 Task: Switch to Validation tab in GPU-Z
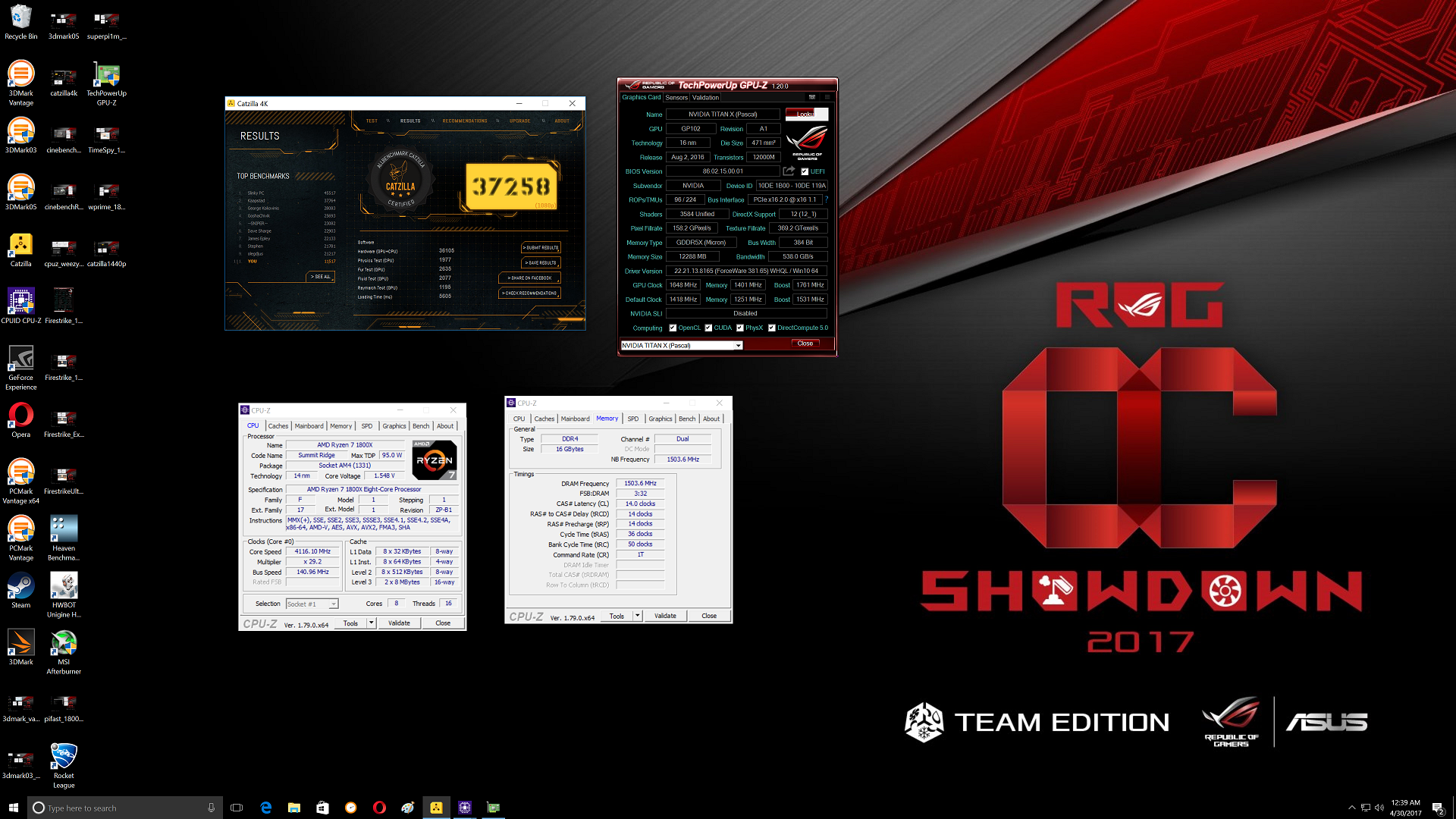point(705,97)
